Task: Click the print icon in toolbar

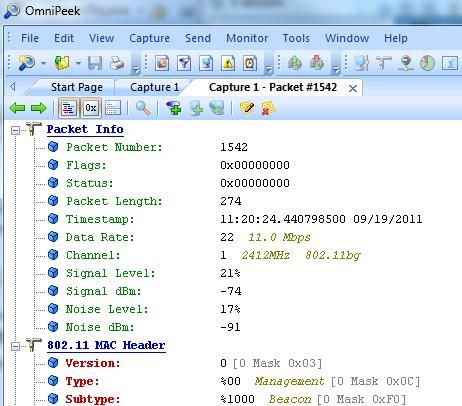Action: [x=117, y=63]
